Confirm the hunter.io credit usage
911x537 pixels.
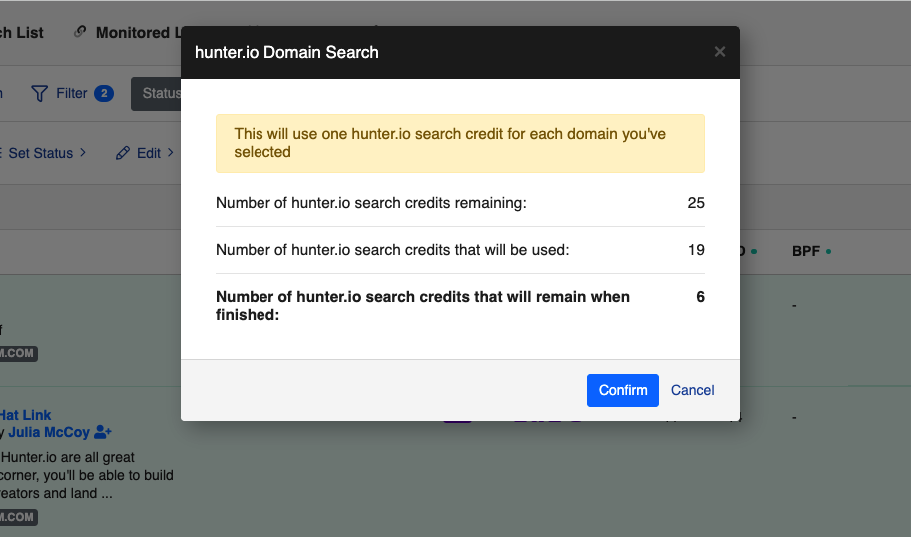622,390
